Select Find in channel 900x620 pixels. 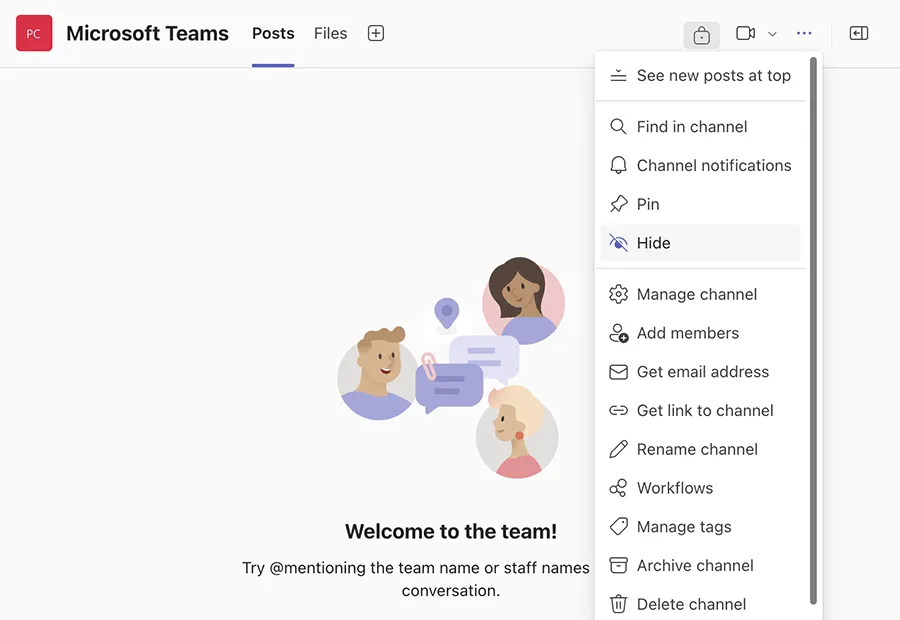(x=691, y=127)
